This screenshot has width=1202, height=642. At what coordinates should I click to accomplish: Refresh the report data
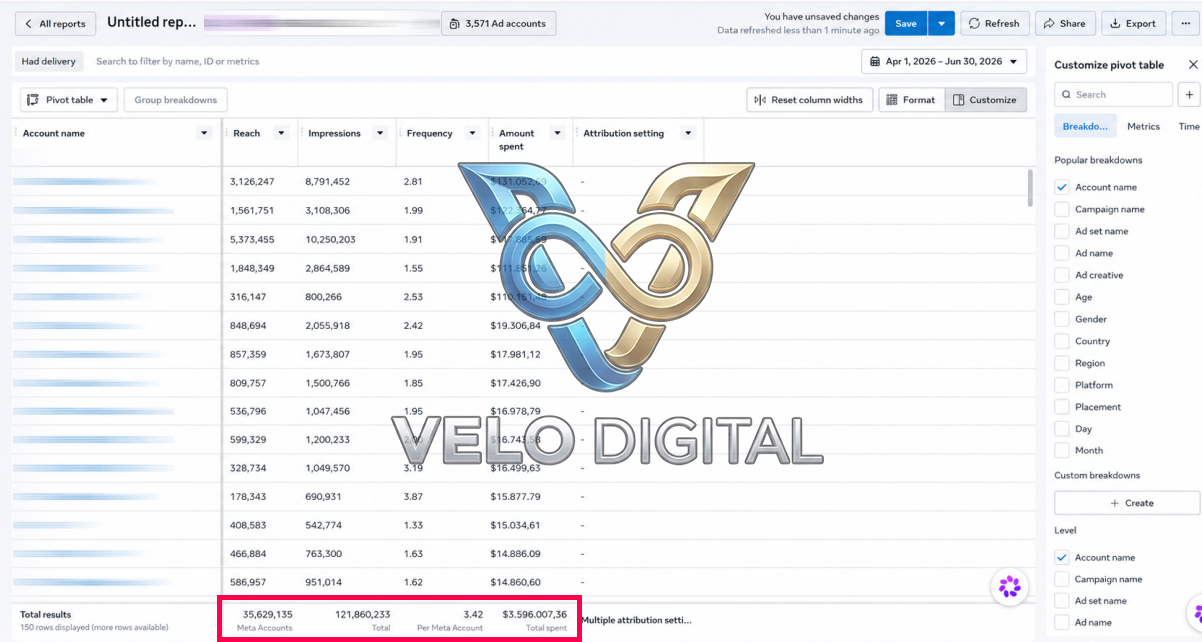[x=994, y=24]
